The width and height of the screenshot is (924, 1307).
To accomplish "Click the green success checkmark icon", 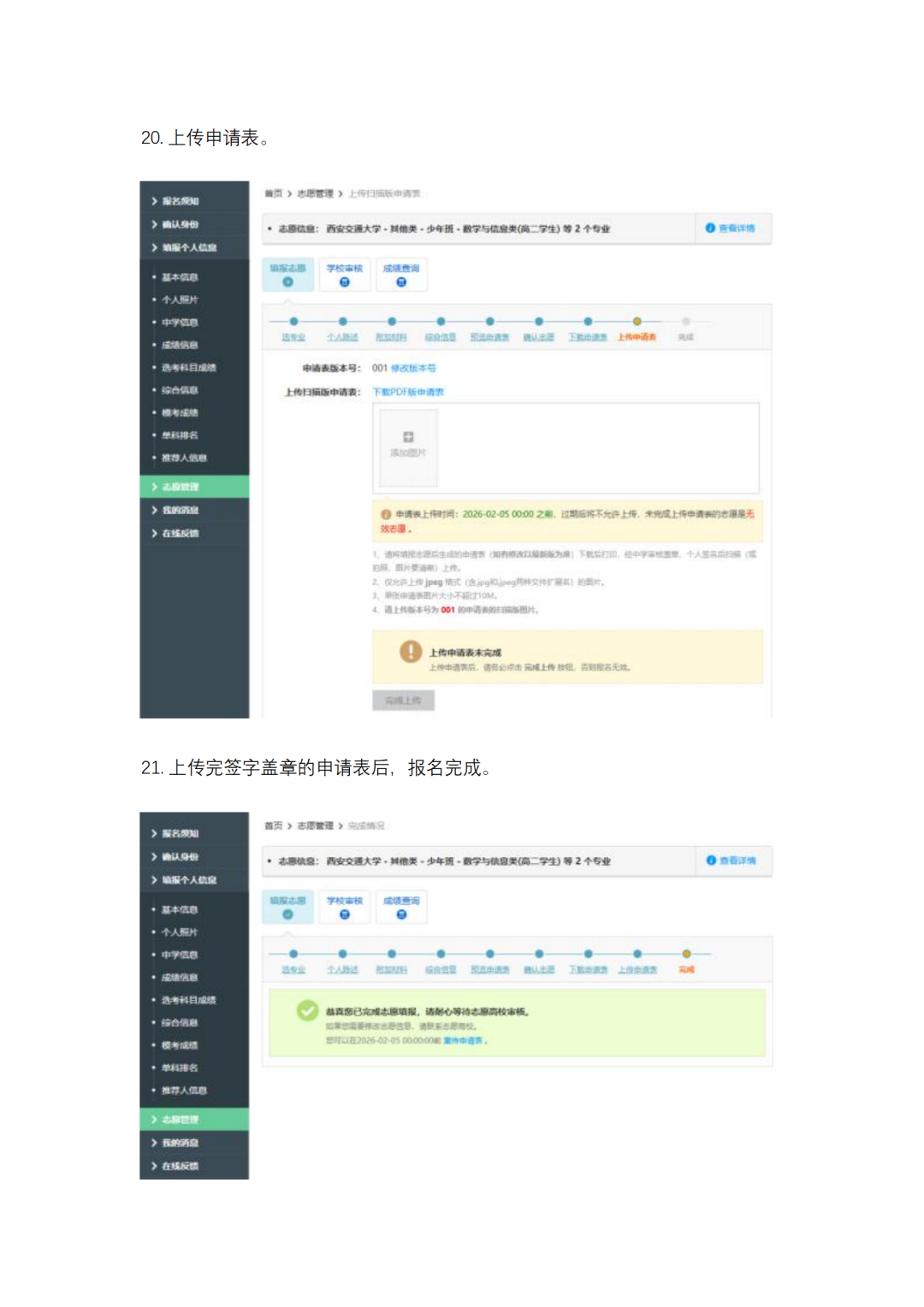I will pos(308,1011).
